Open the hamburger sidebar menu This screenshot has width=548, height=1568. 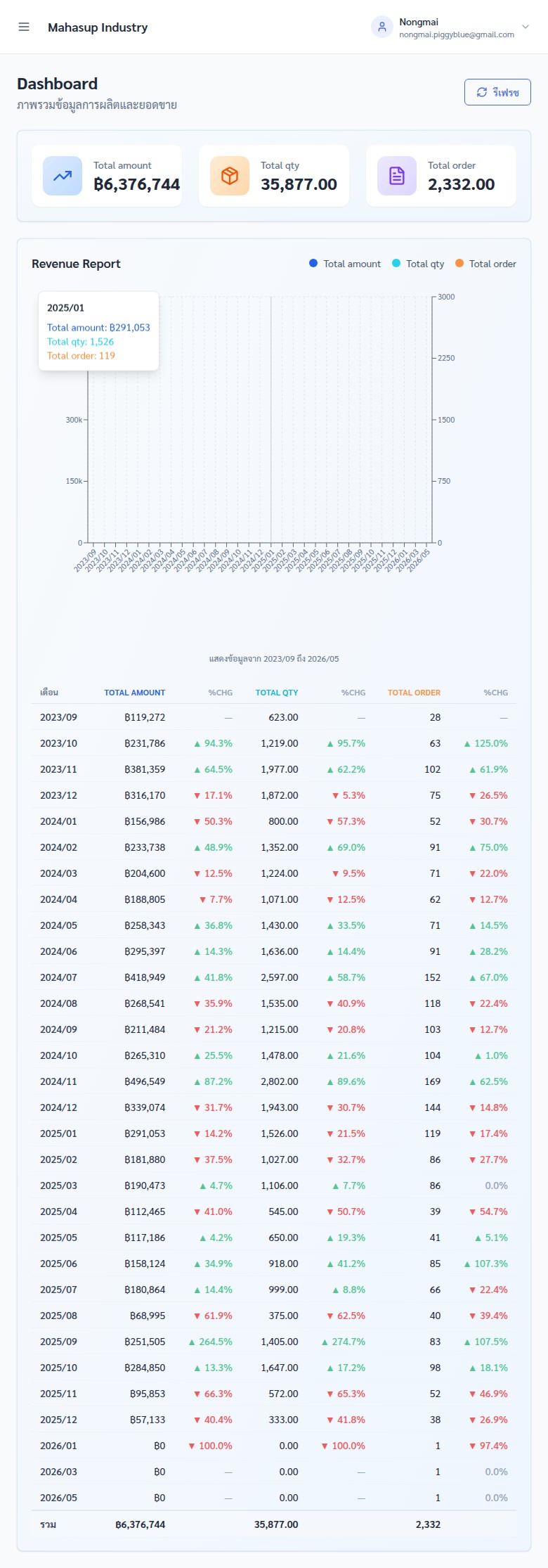(24, 27)
